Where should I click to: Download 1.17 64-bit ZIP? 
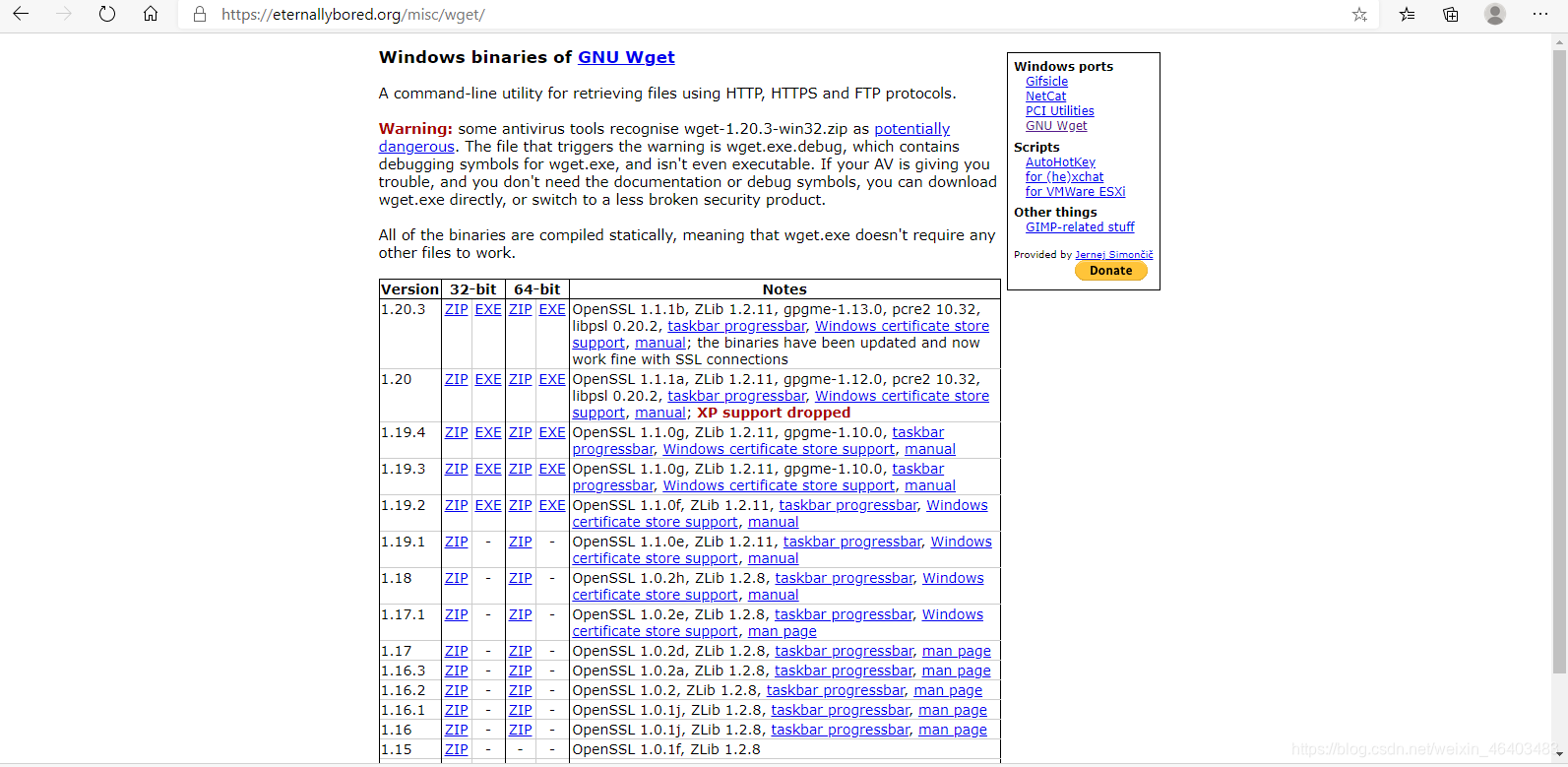point(520,651)
